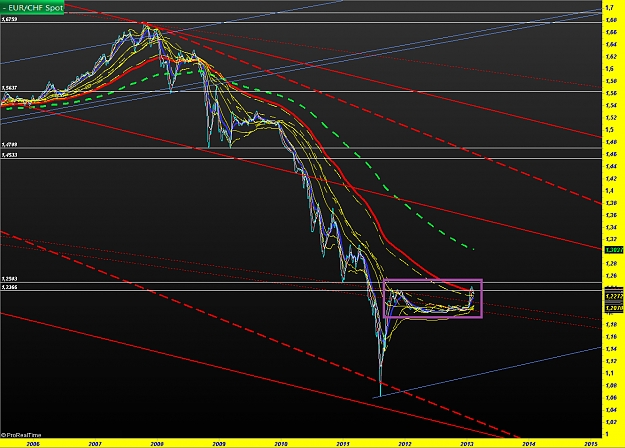
Task: Click the EUR/CHF Spot chart title
Action: [x=35, y=6]
